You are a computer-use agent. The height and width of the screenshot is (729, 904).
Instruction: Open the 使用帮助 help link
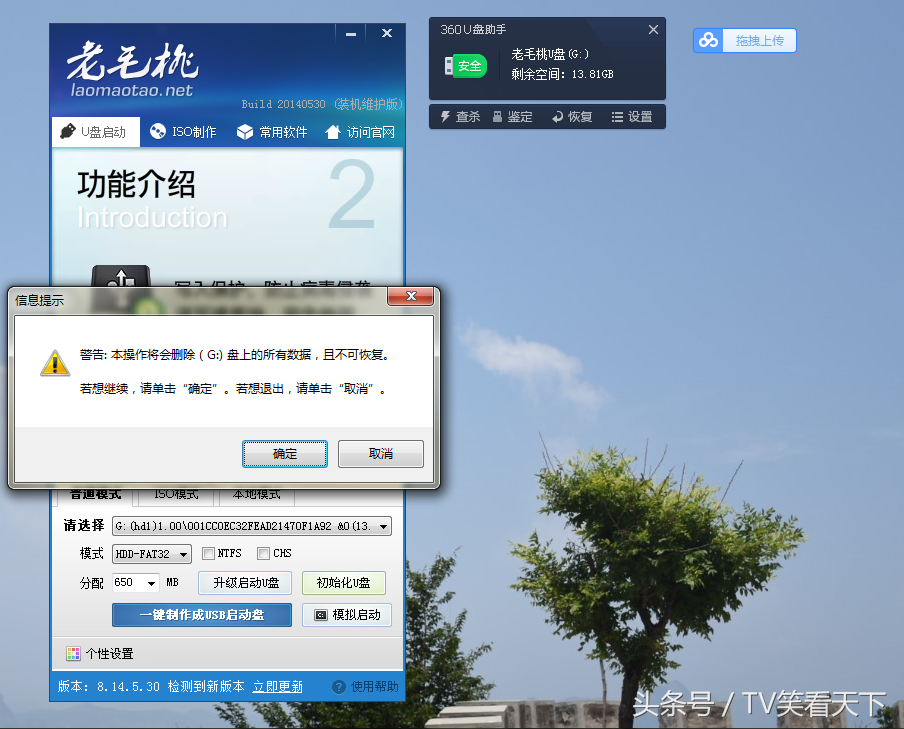coord(374,686)
